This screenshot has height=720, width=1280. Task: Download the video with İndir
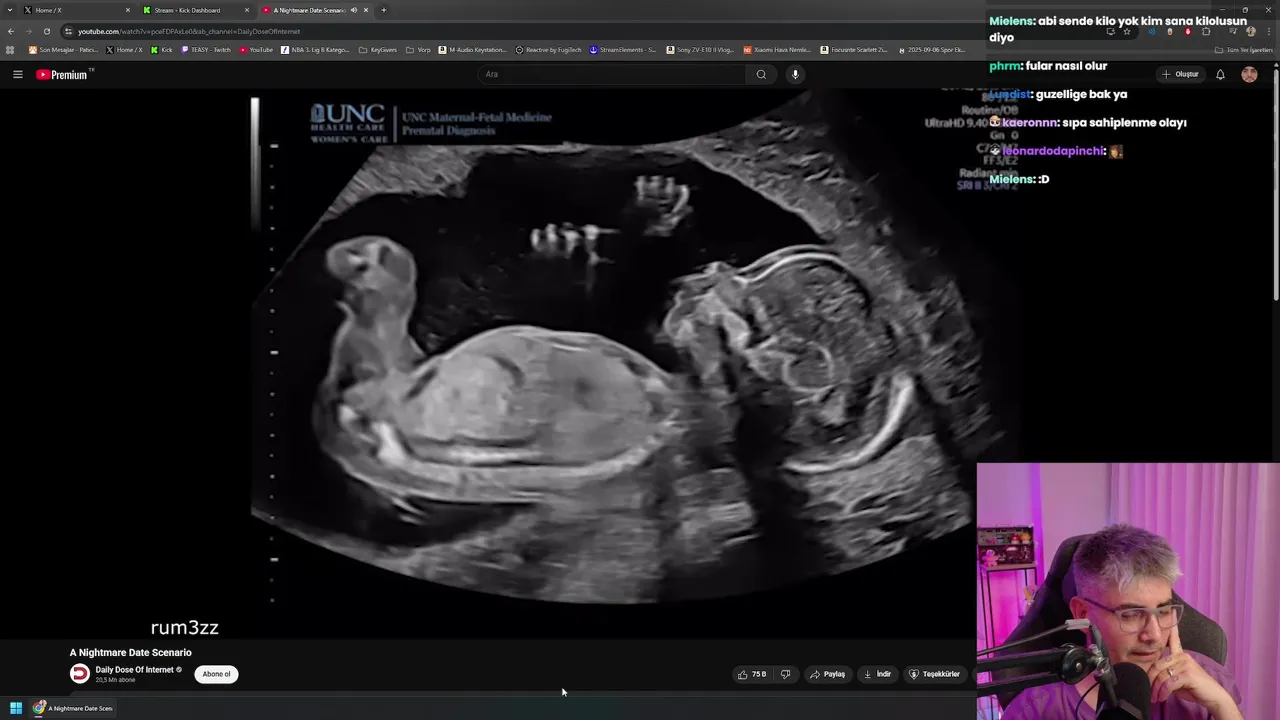pyautogui.click(x=877, y=674)
